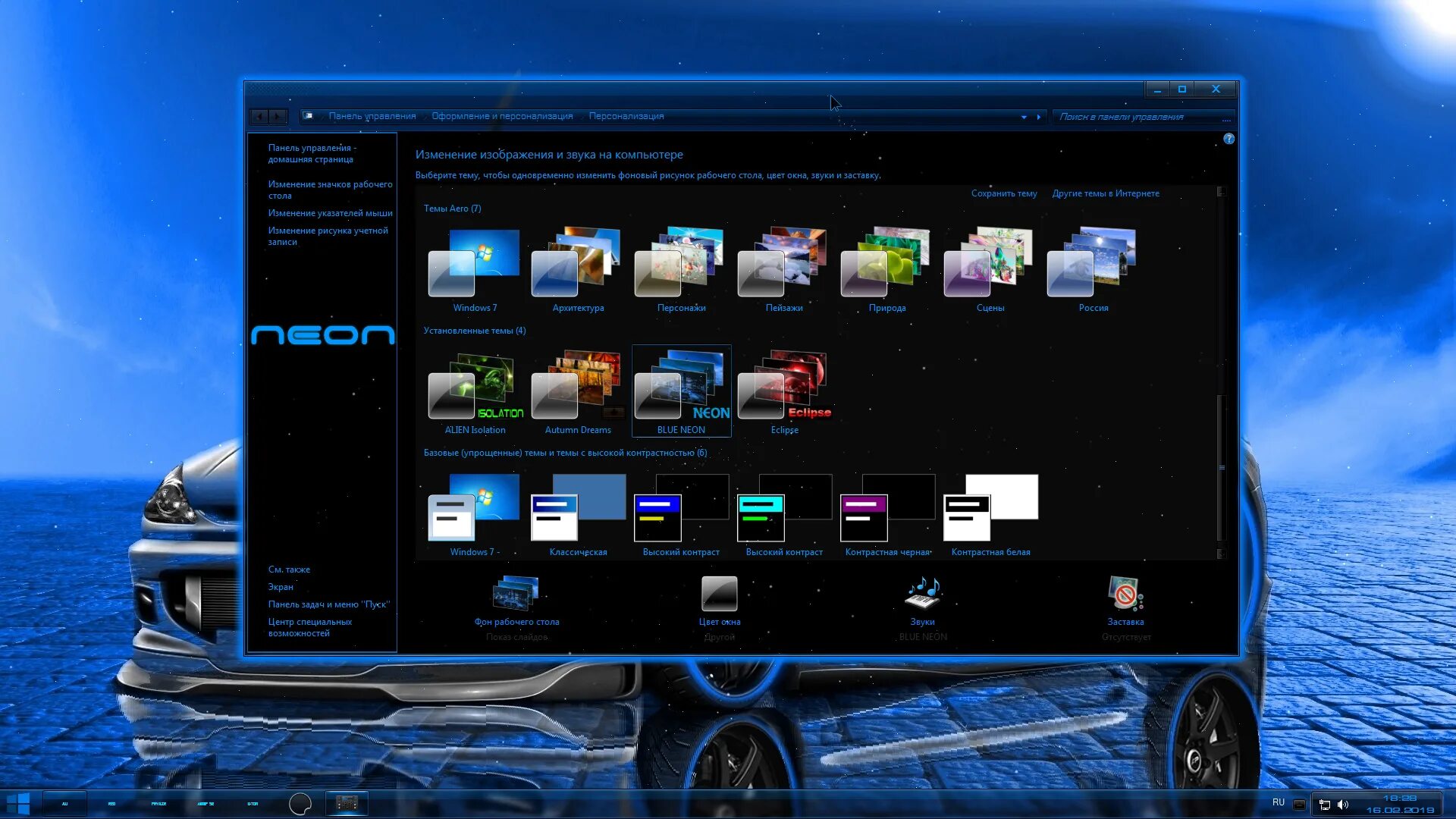This screenshot has height=819, width=1456.
Task: Open Фон рабочего стола settings
Action: [516, 607]
